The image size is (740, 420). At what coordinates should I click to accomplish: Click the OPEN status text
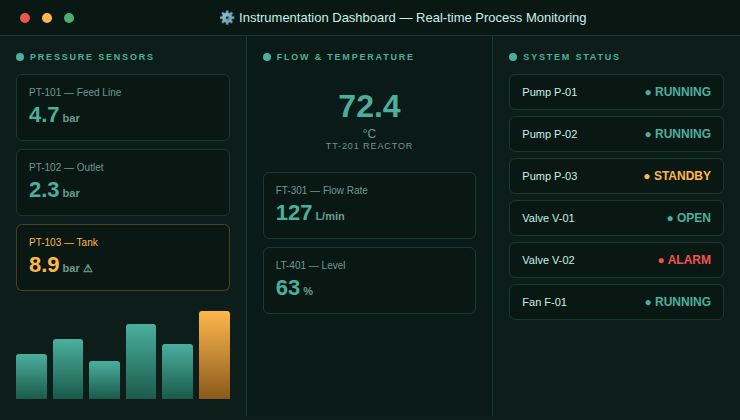pos(694,218)
